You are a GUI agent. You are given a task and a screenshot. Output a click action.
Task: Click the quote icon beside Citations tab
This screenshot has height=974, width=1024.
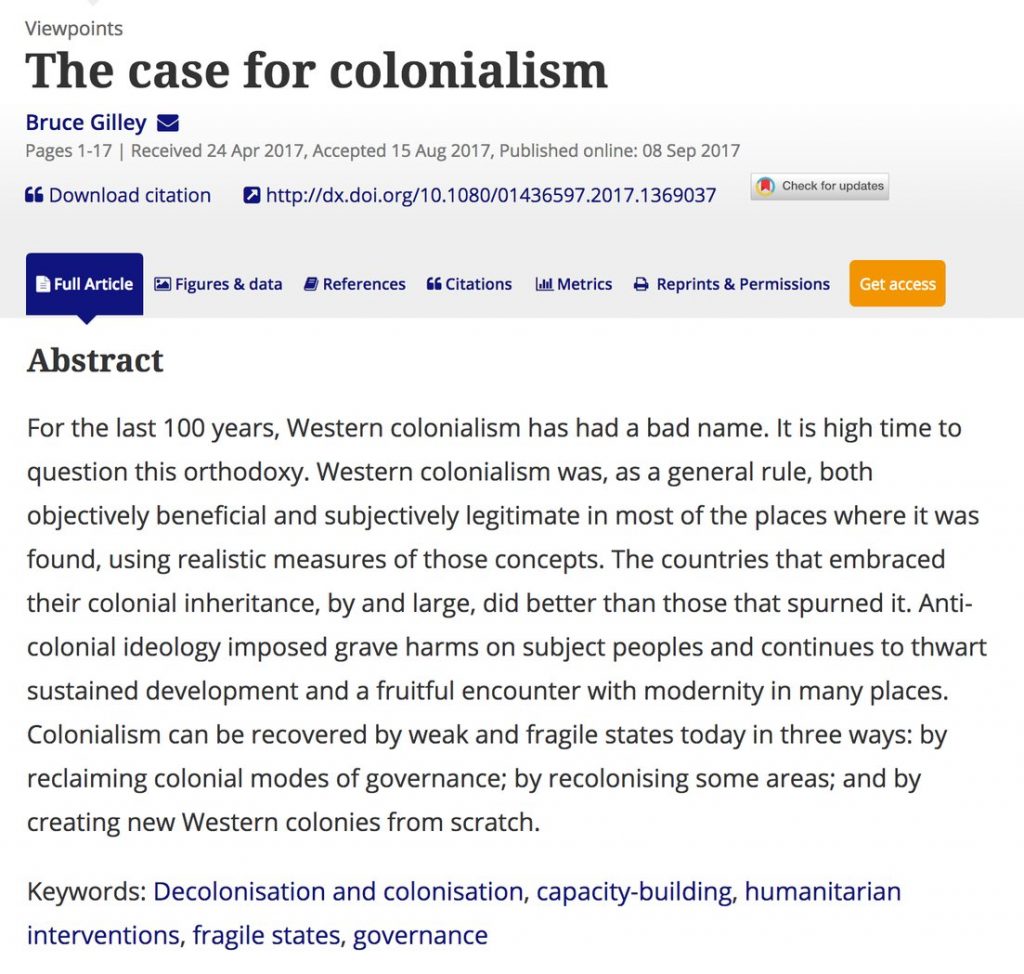434,284
